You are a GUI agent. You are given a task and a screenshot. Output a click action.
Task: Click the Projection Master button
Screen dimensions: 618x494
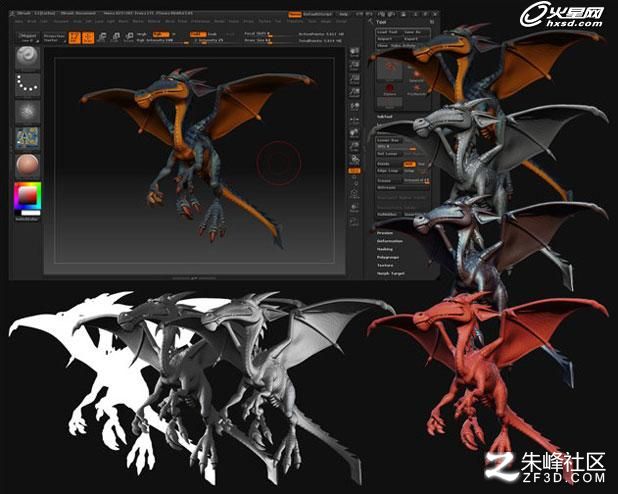(x=54, y=37)
